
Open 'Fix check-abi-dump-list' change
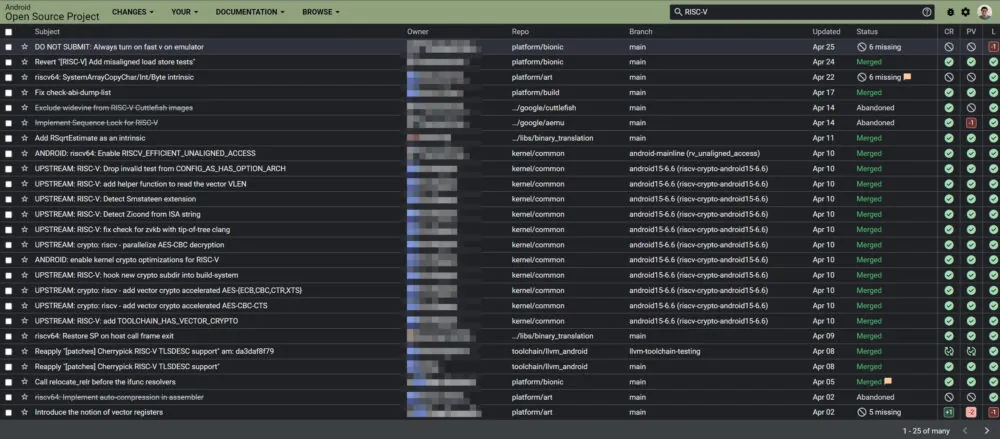coord(73,93)
